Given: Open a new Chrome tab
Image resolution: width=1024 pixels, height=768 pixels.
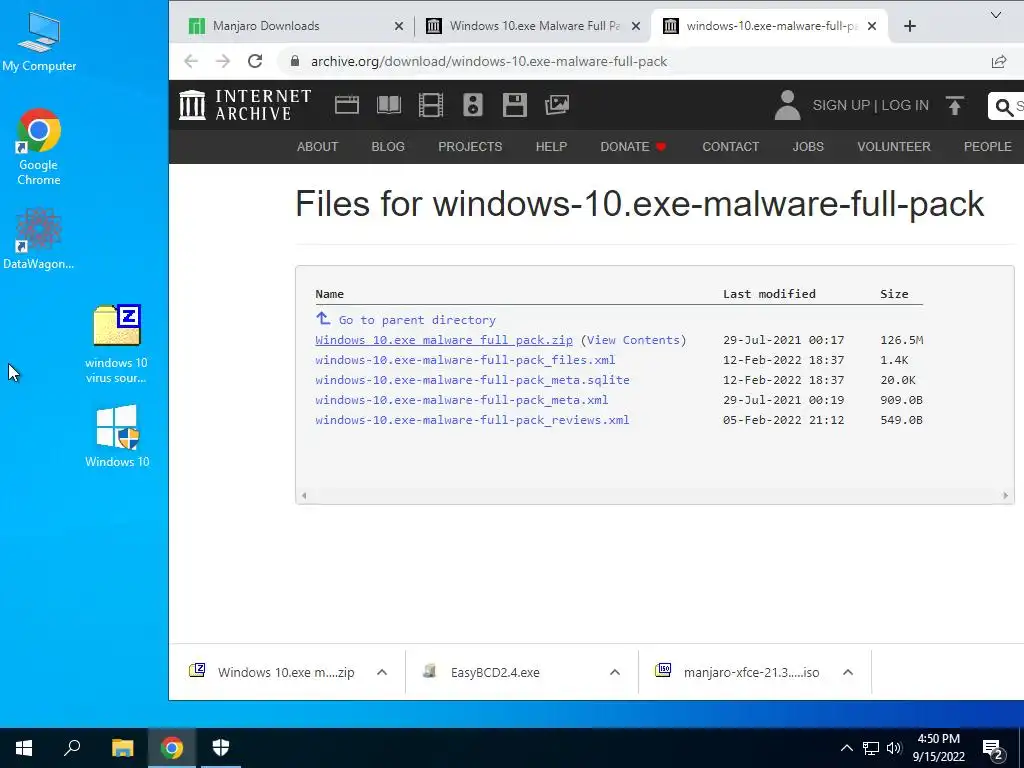Looking at the screenshot, I should point(910,26).
